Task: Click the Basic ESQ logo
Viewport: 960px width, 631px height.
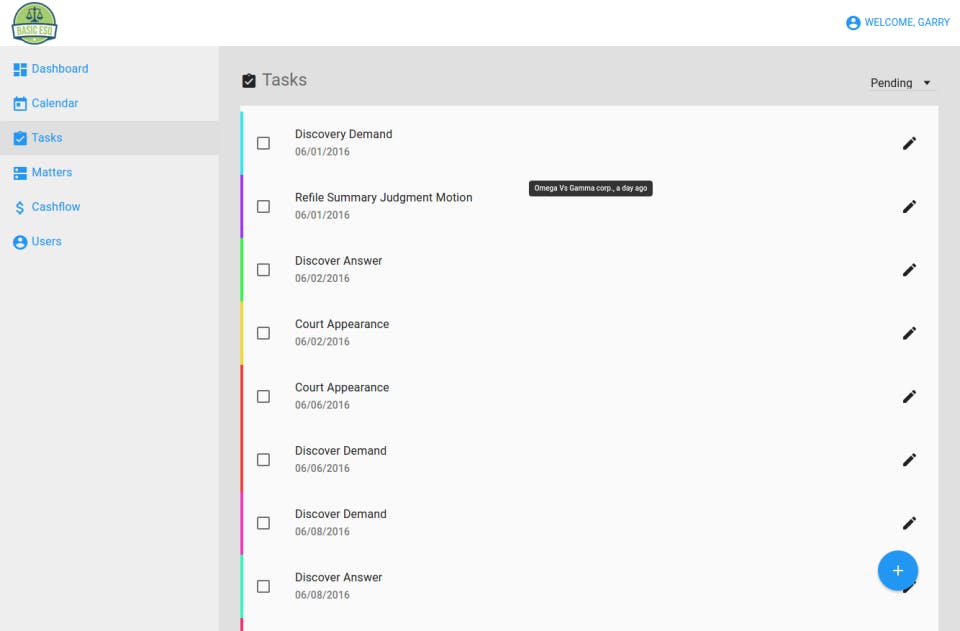Action: tap(34, 23)
